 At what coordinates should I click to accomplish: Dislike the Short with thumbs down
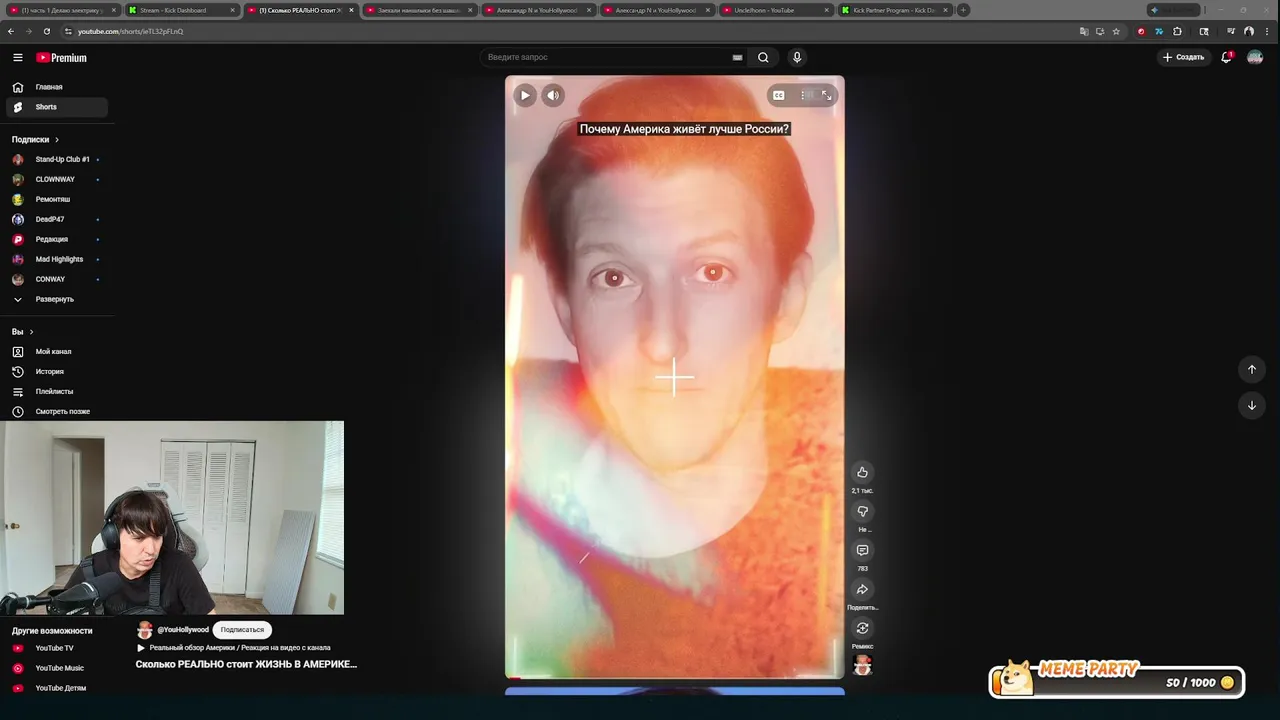pyautogui.click(x=862, y=511)
